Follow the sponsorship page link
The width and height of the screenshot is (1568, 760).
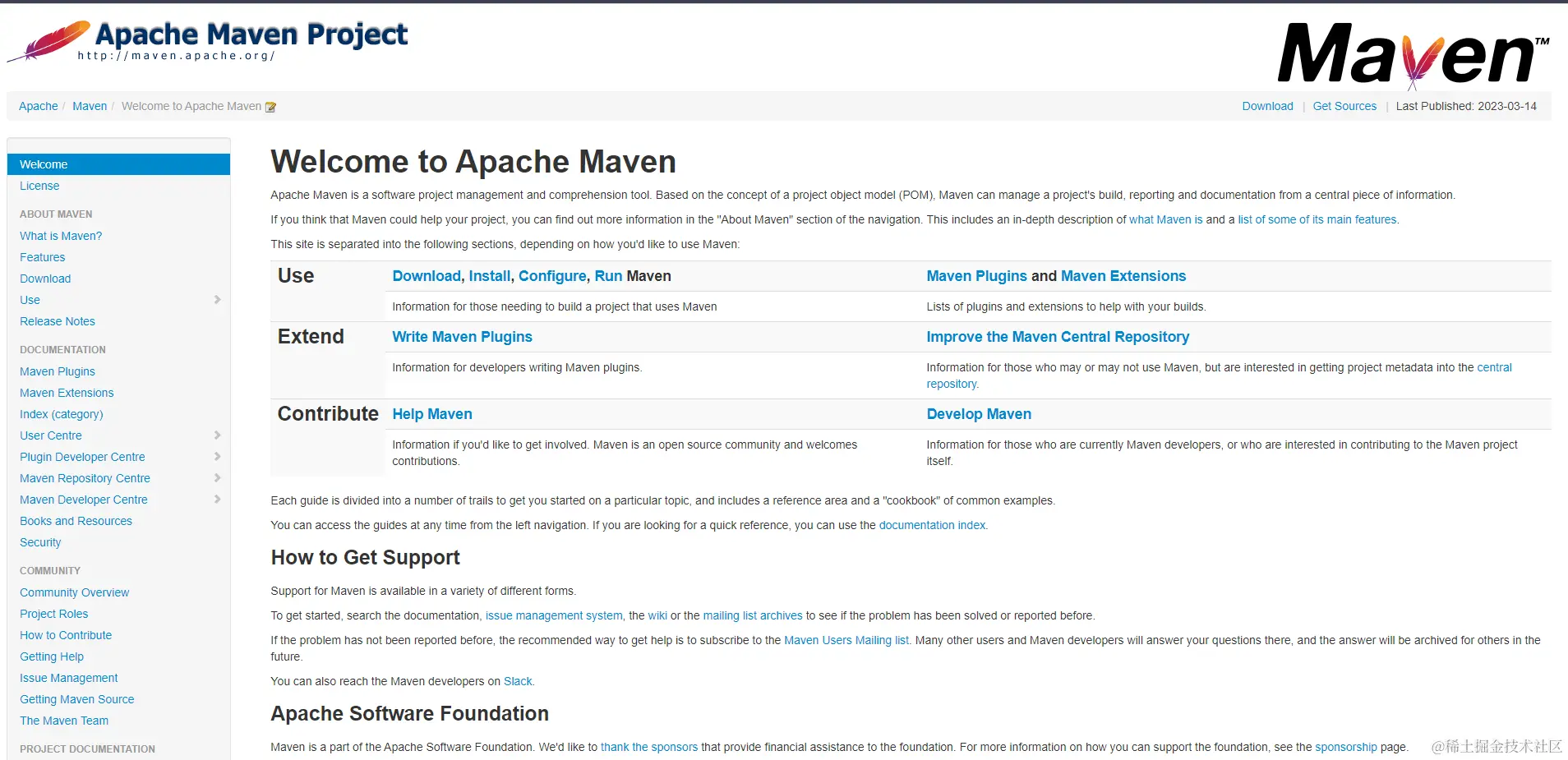pyautogui.click(x=1346, y=747)
